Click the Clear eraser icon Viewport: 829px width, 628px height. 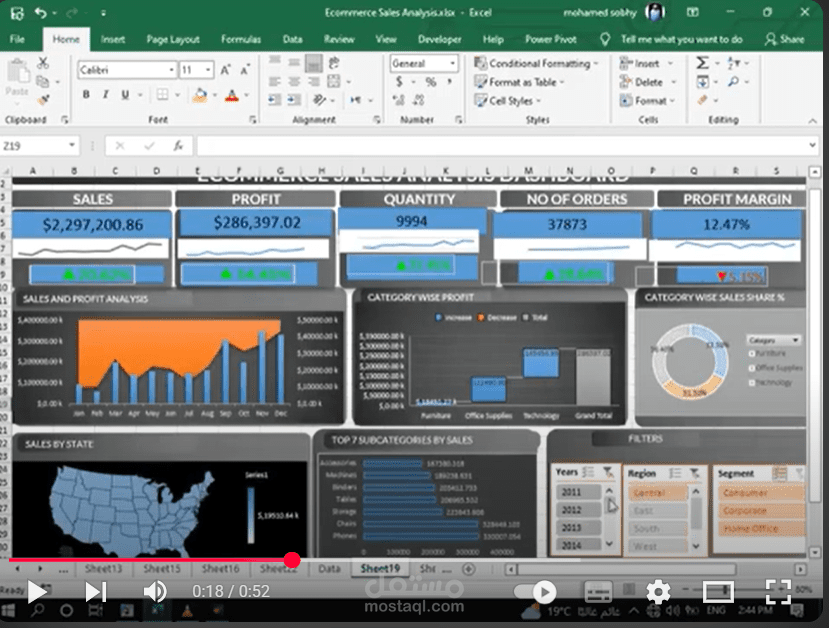click(x=702, y=100)
